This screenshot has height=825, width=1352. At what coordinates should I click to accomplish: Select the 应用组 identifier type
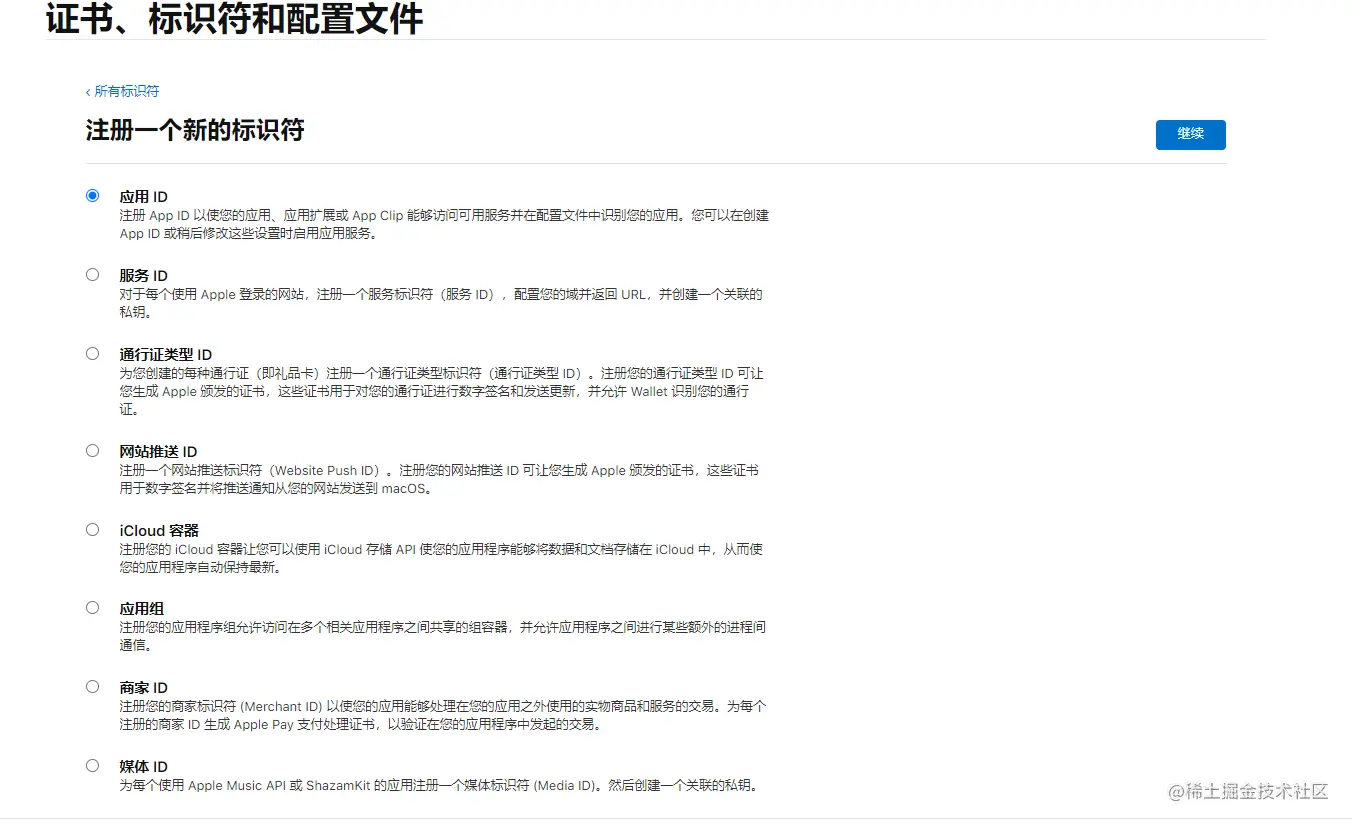[x=92, y=607]
